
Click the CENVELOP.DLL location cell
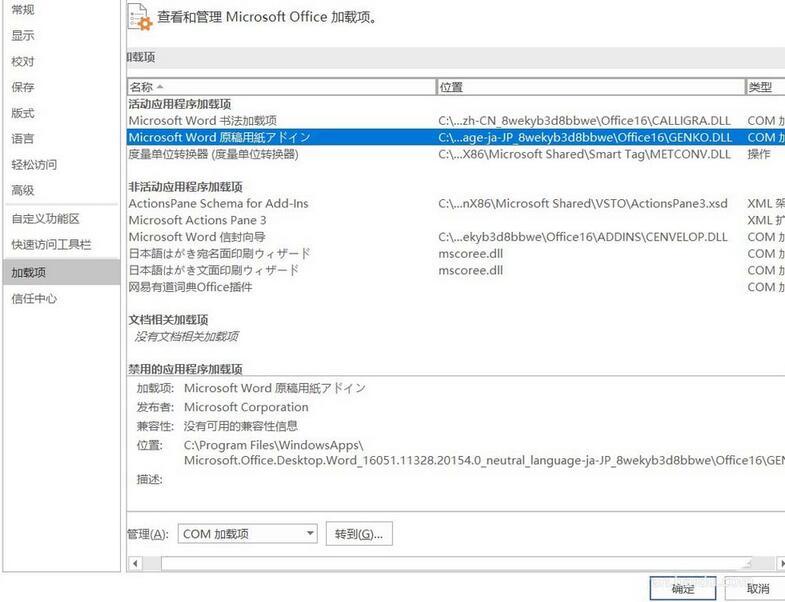(583, 237)
